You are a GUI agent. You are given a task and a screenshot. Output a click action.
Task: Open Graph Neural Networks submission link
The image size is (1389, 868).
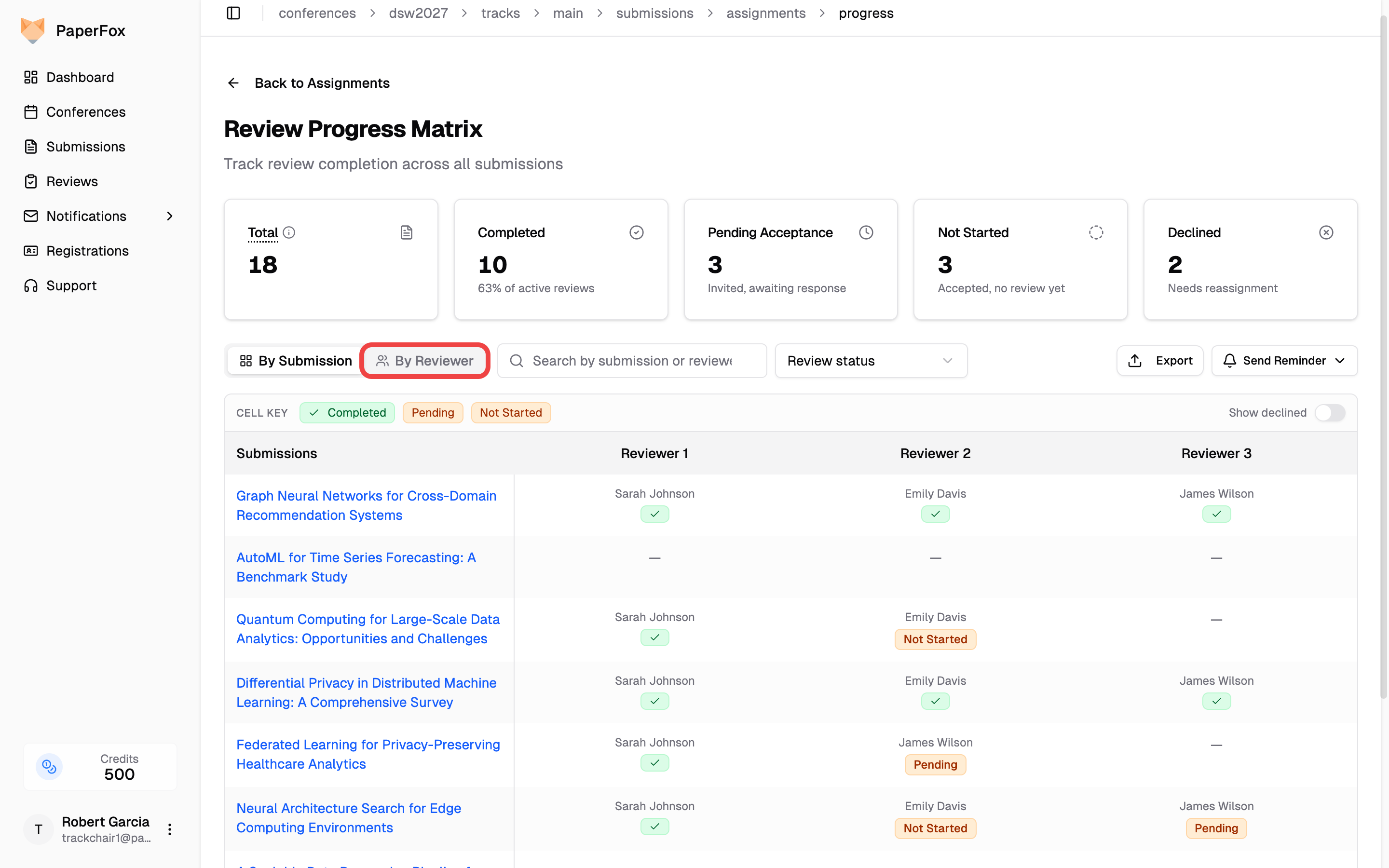point(366,505)
